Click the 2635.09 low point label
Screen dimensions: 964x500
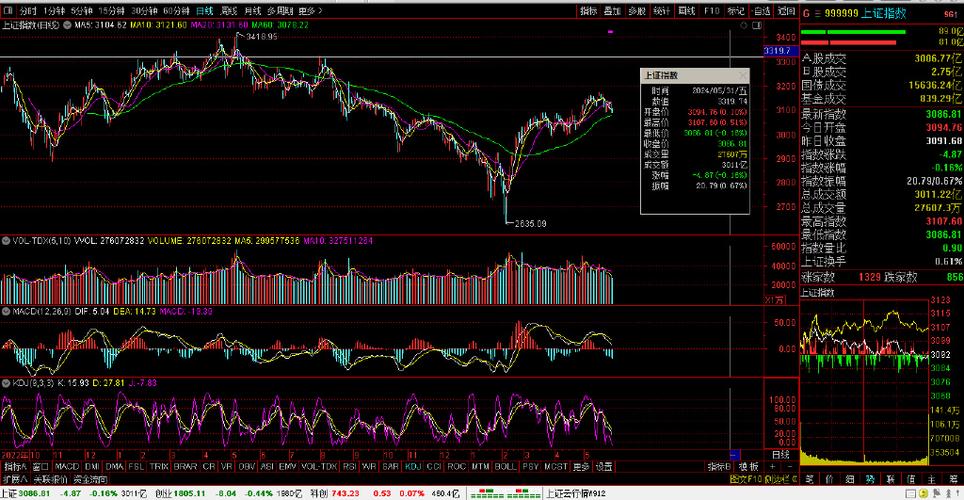528,224
